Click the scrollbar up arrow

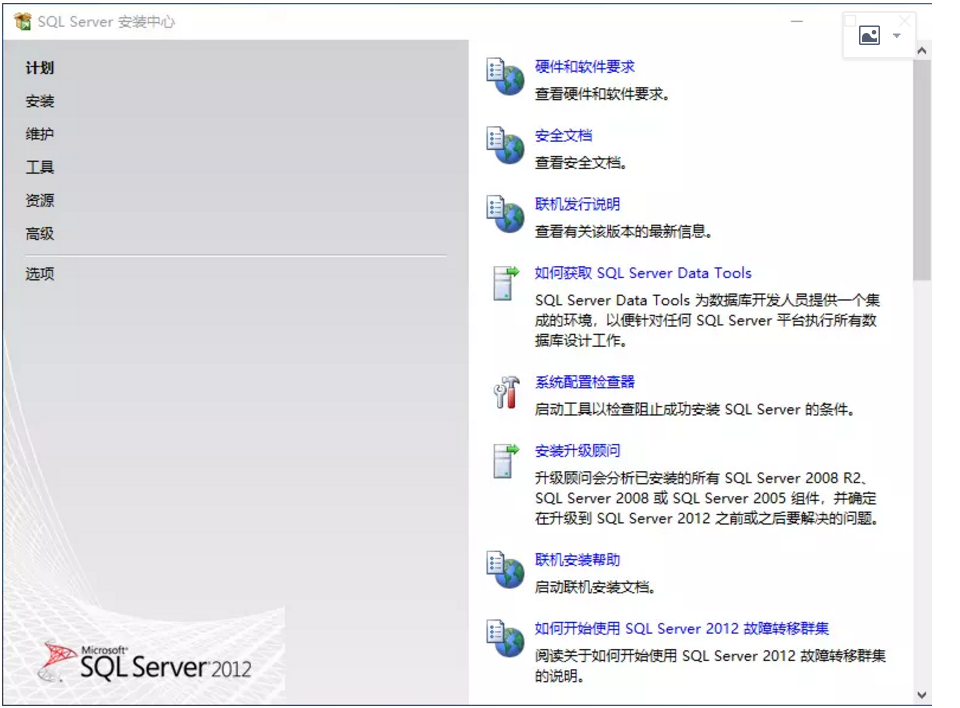(921, 51)
